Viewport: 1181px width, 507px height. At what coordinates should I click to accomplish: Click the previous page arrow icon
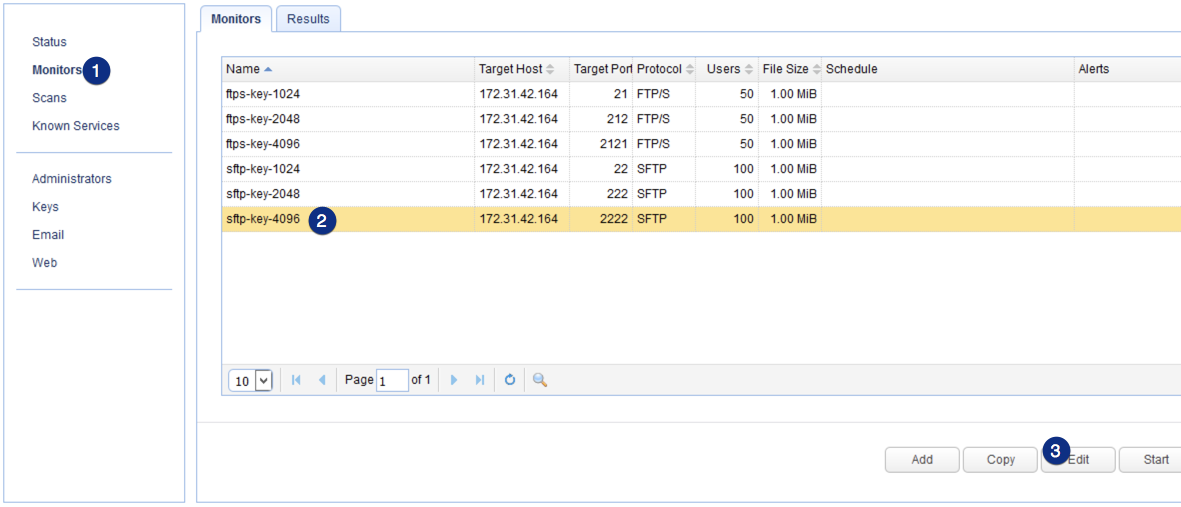pos(322,380)
